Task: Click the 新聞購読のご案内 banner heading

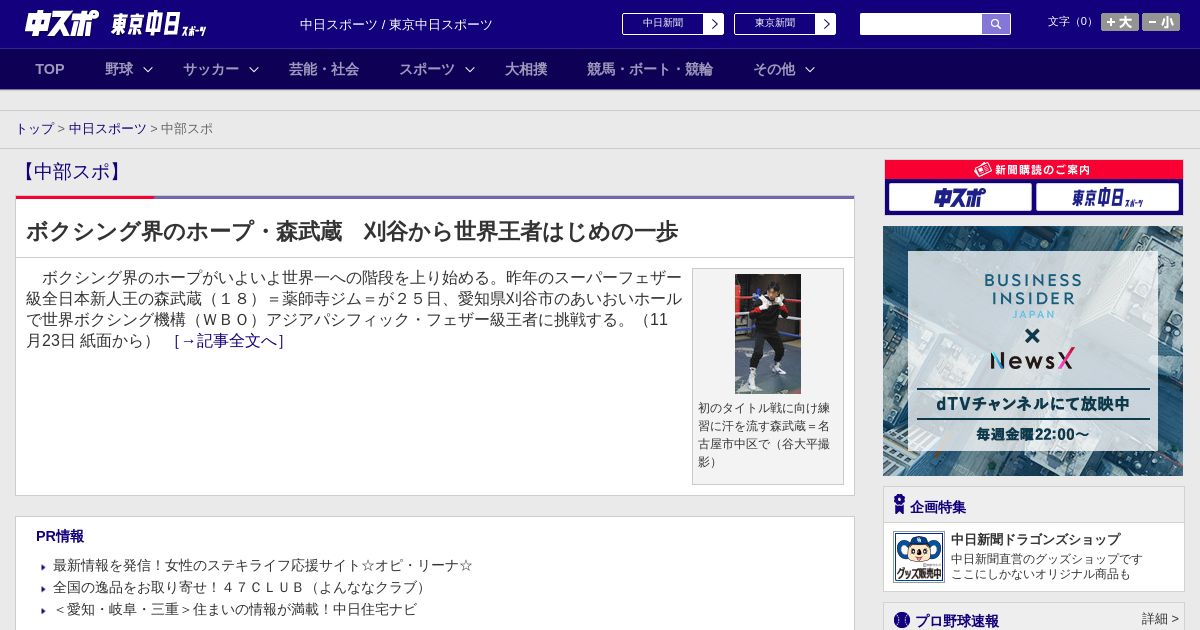Action: pos(1033,170)
